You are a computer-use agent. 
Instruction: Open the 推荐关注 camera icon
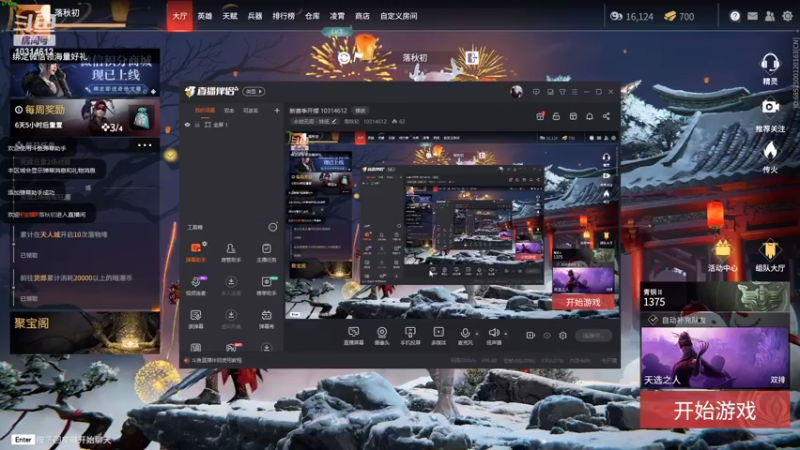(770, 115)
